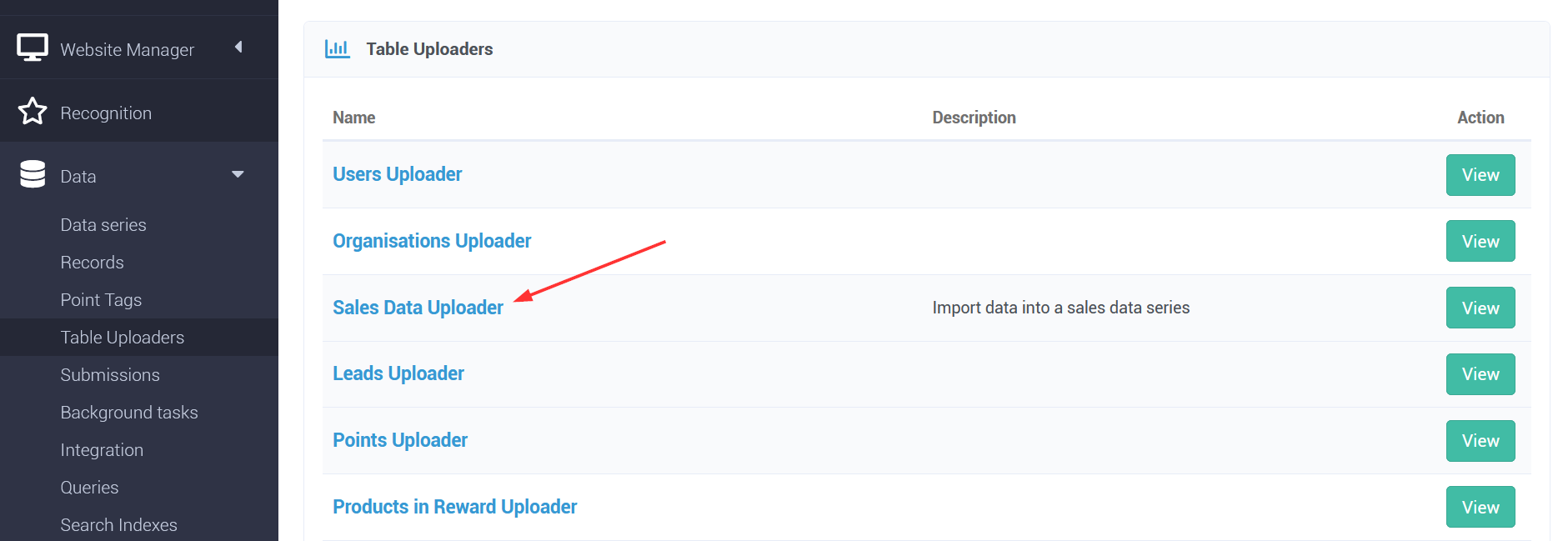The height and width of the screenshot is (541, 1568).
Task: Open the Users Uploader link
Action: [397, 174]
